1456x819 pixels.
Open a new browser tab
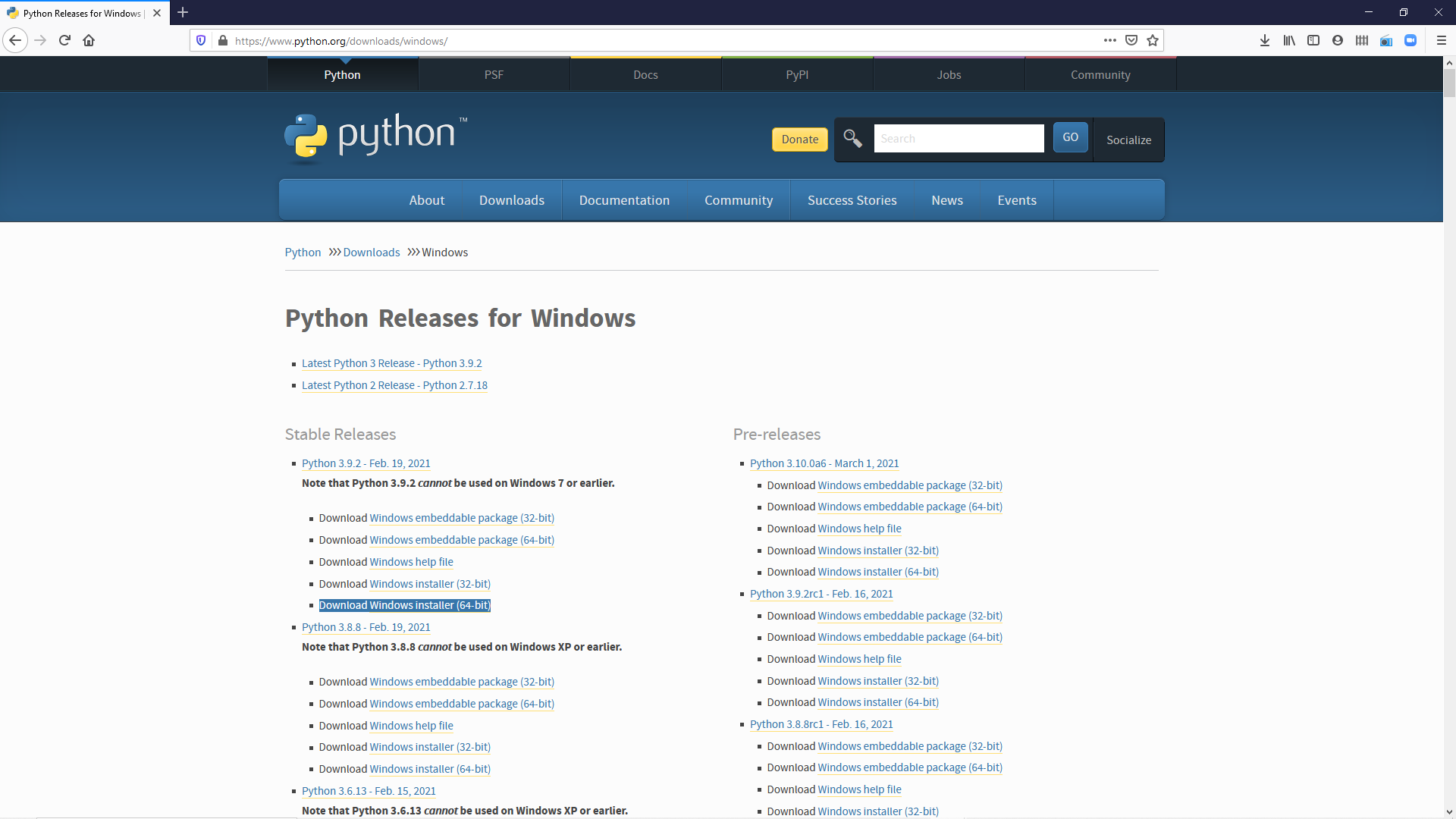183,12
